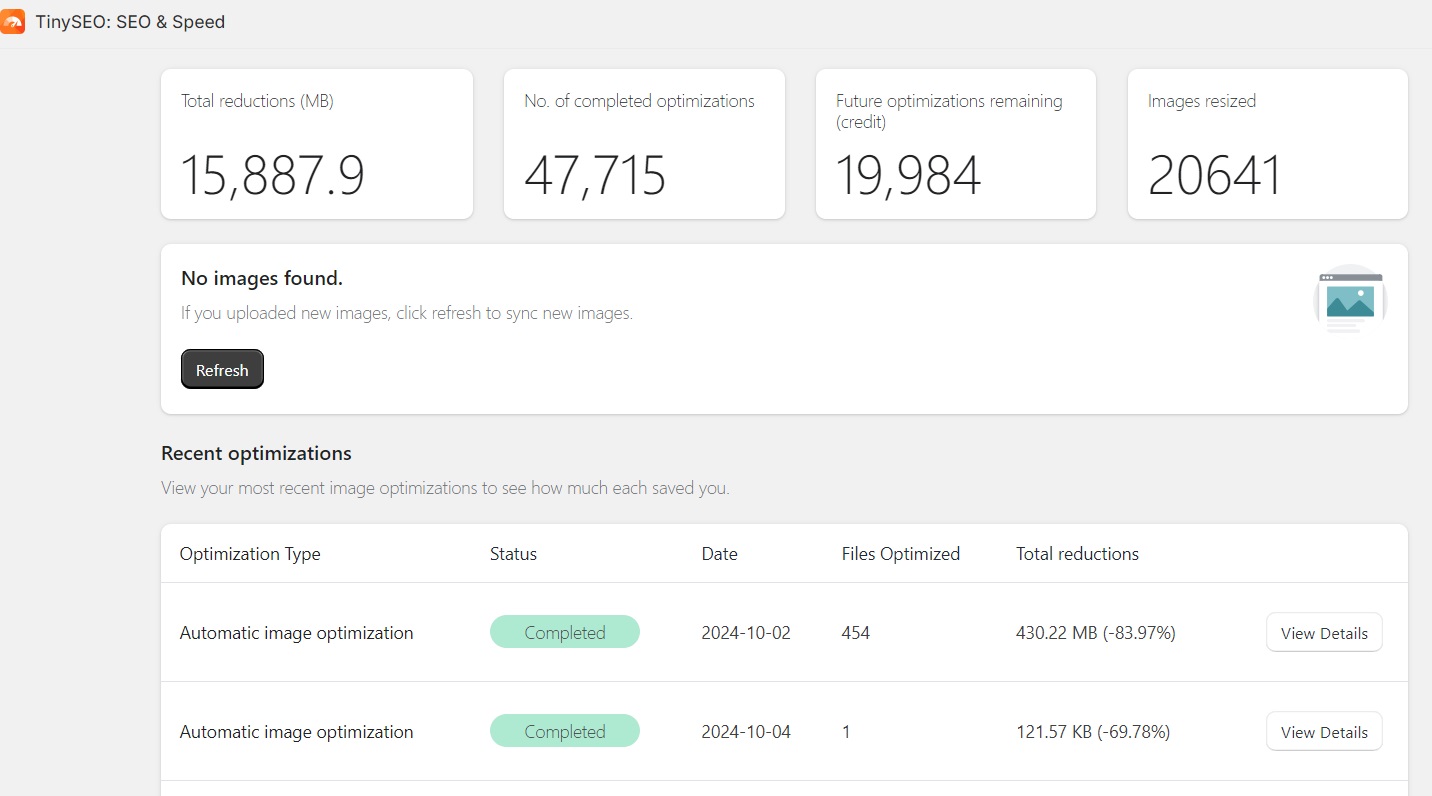Viewport: 1432px width, 796px height.
Task: Click the Completed badge on the second row
Action: [x=564, y=731]
